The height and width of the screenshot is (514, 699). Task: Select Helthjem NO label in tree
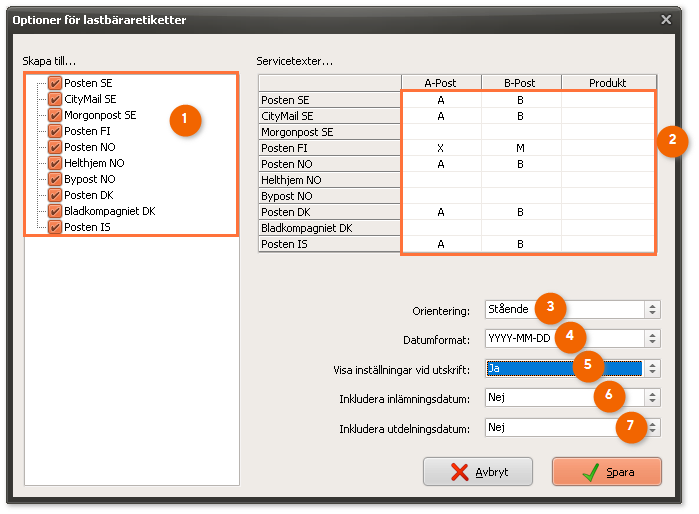[x=94, y=163]
